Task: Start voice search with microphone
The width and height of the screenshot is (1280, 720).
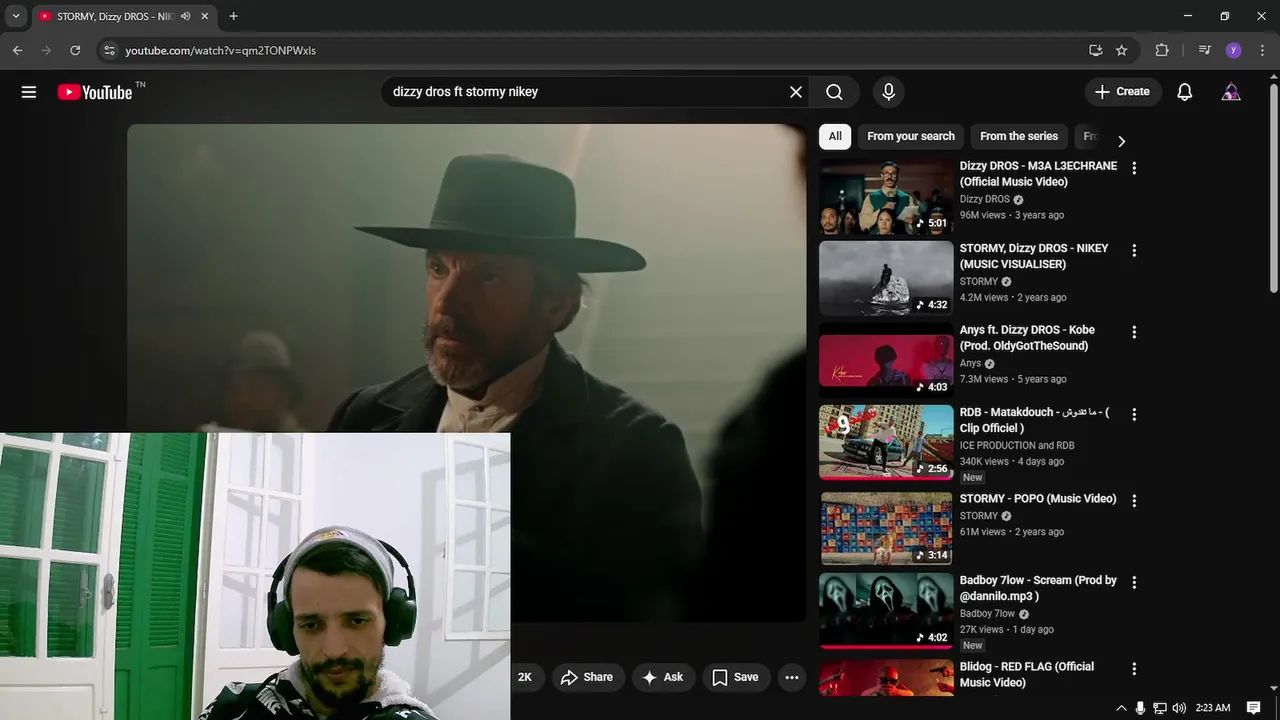Action: tap(888, 92)
